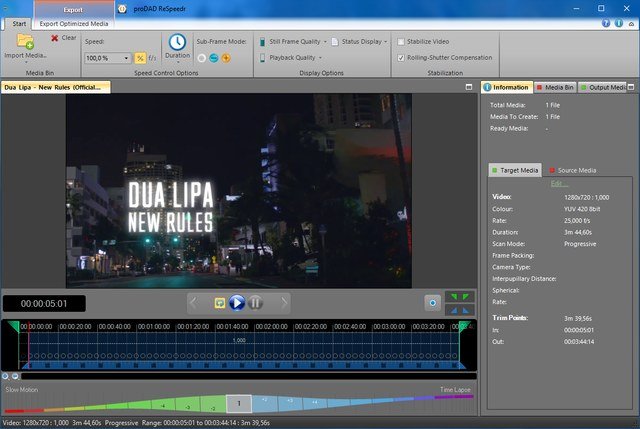Open the Playback Quality dropdown
The height and width of the screenshot is (429, 640).
coord(292,58)
